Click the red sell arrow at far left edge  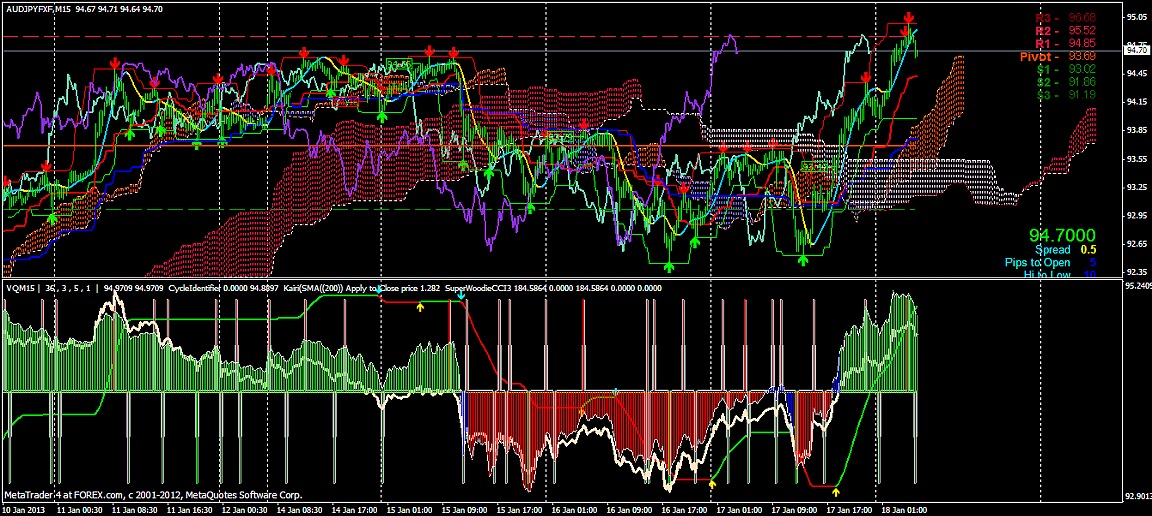(x=6, y=182)
